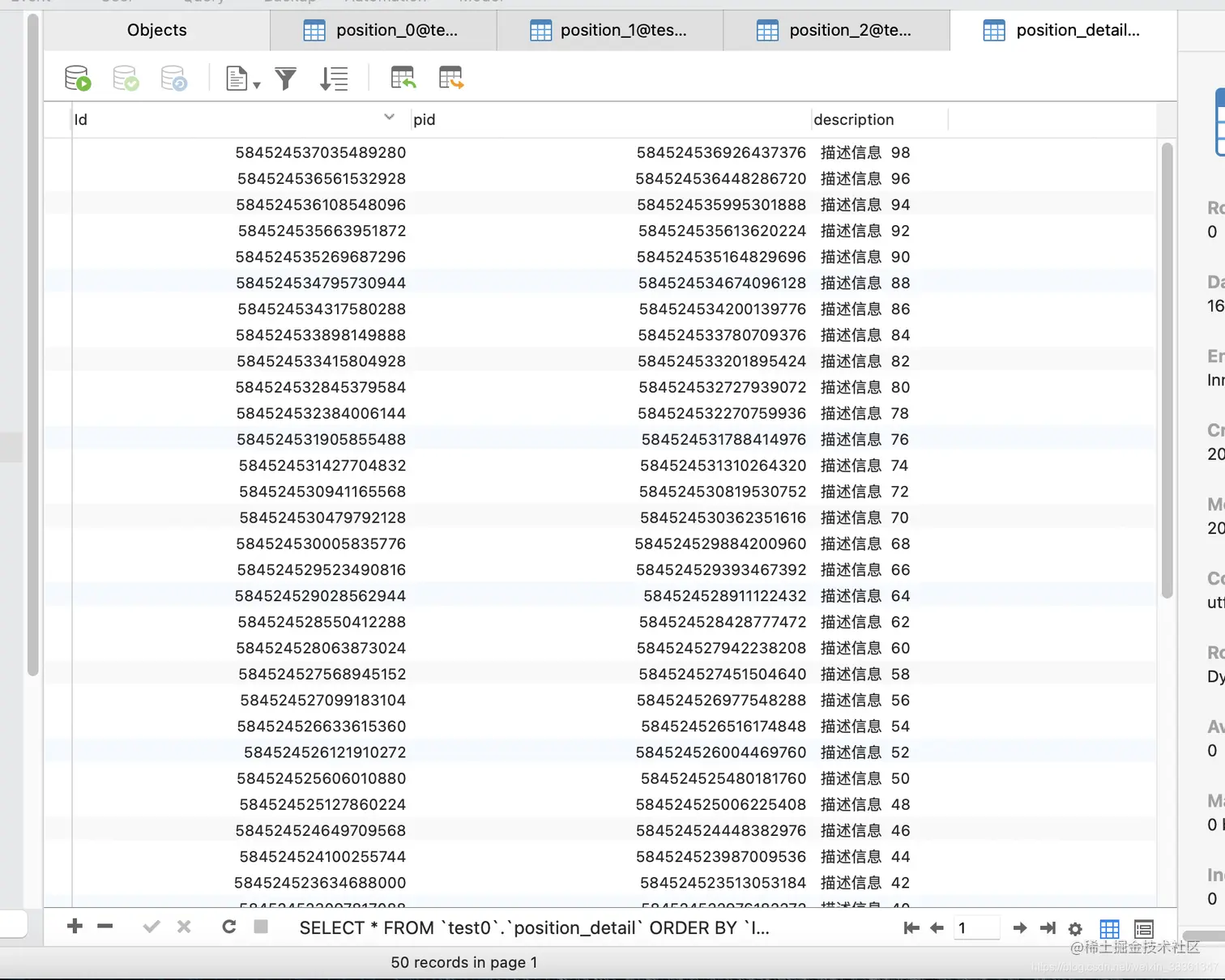Image resolution: width=1225 pixels, height=980 pixels.
Task: Open the dropdown arrow beside the Text icon
Action: click(x=257, y=84)
